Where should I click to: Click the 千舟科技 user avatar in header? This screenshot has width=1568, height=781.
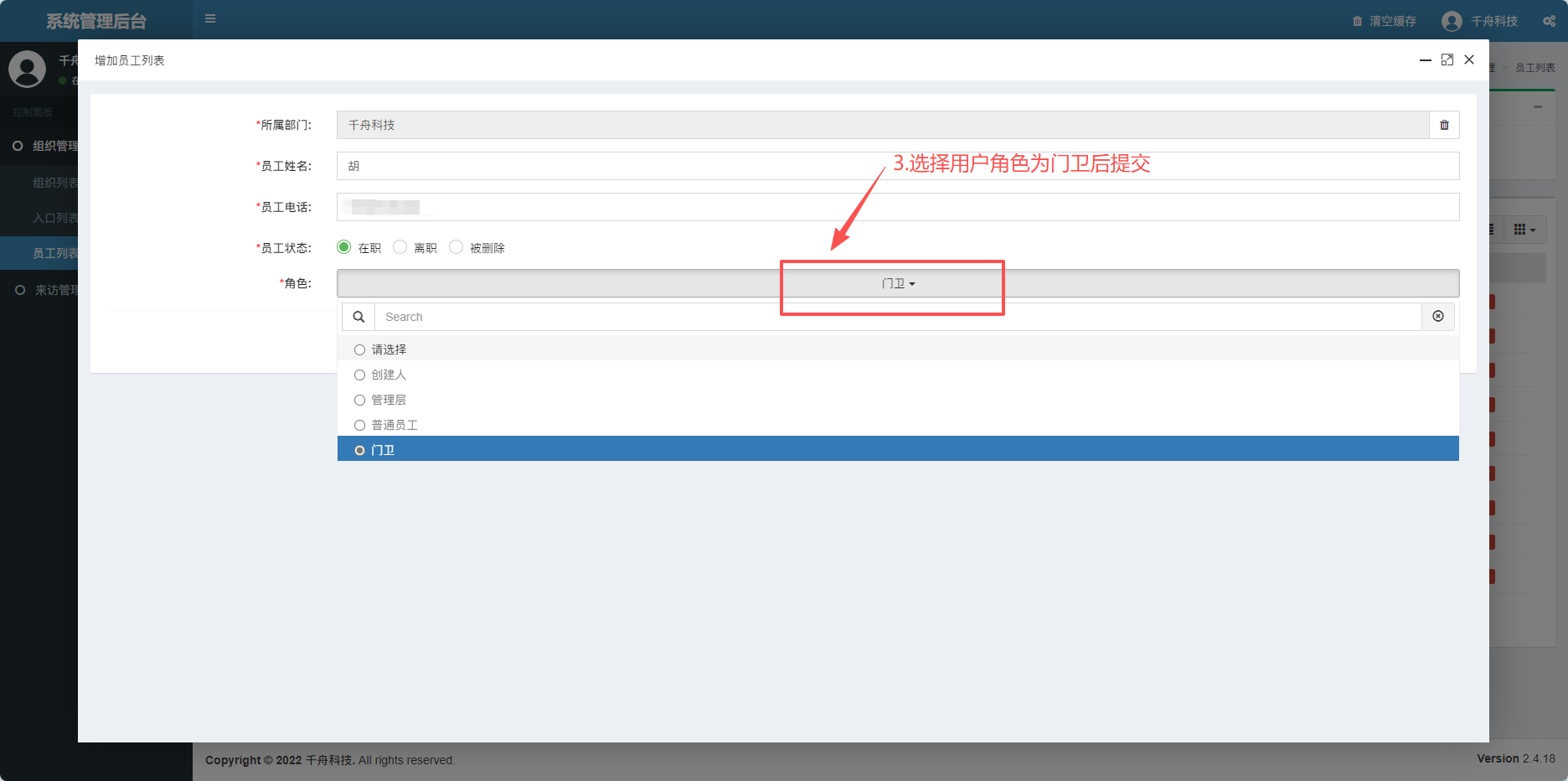tap(1452, 21)
